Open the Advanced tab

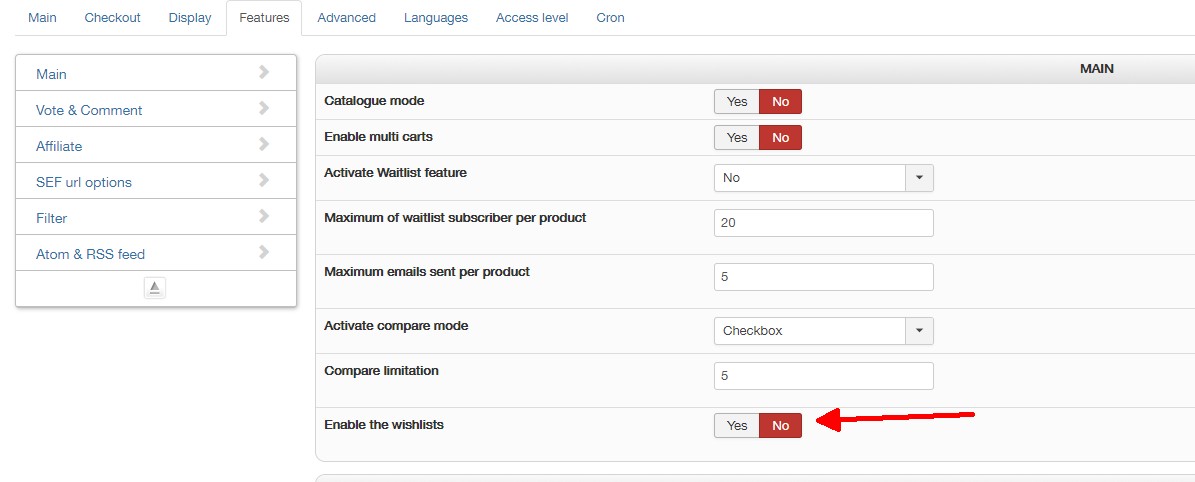tap(346, 18)
